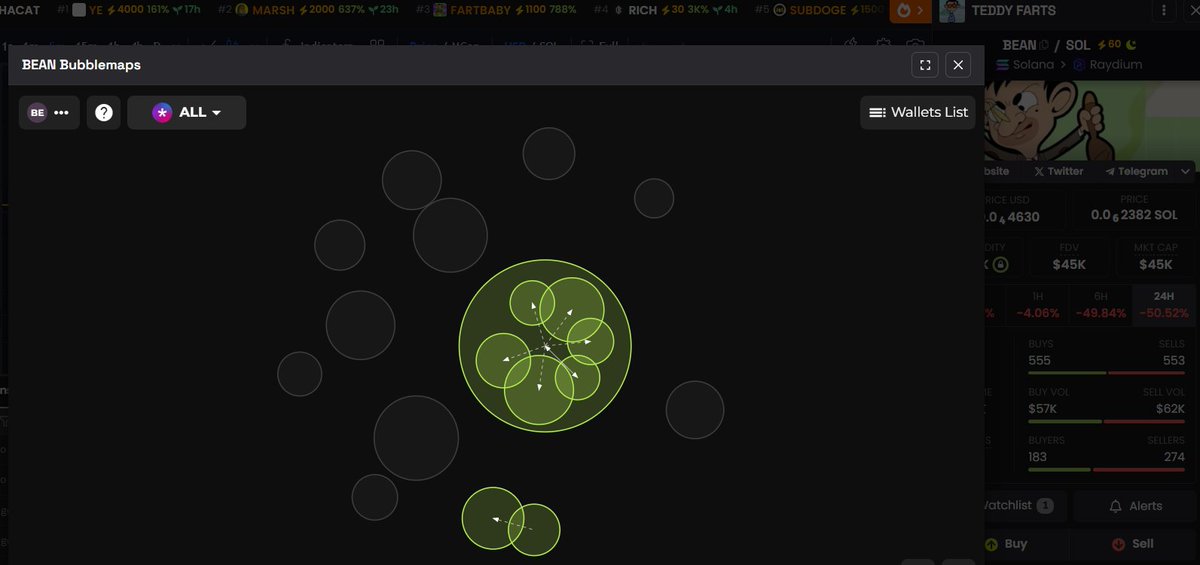
Task: Open the TEDDY FARTS token avatar
Action: coord(952,11)
